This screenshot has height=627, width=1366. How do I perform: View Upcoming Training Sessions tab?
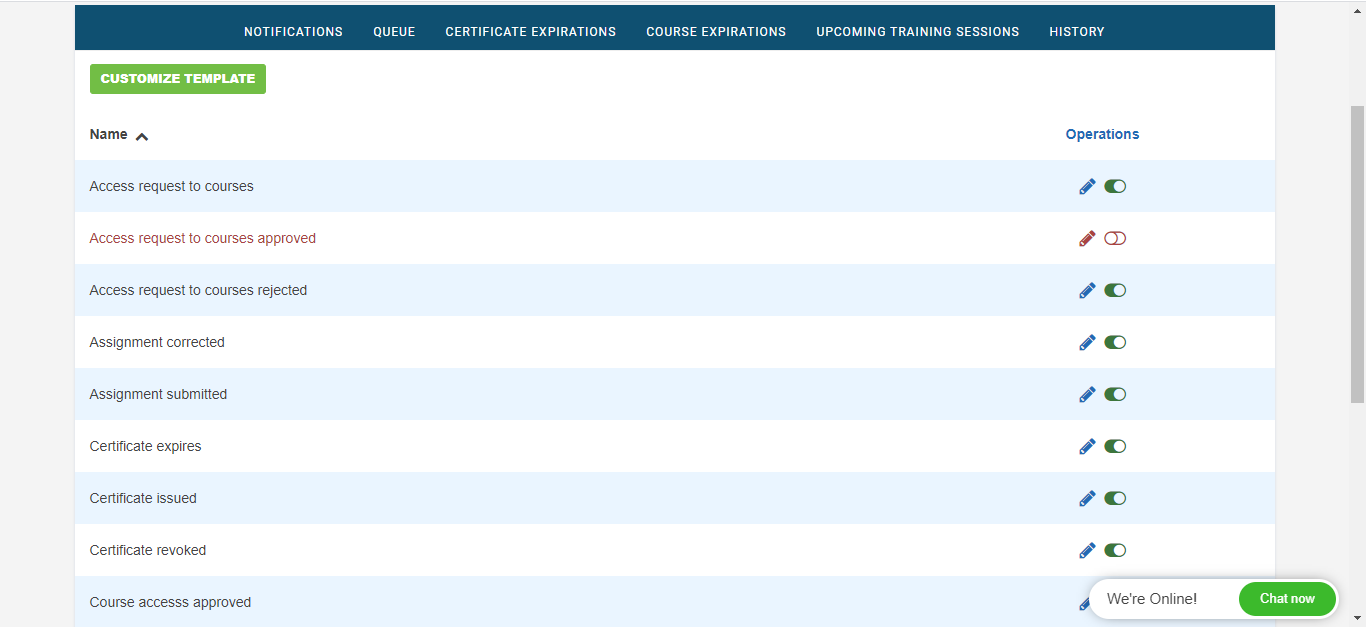[918, 31]
